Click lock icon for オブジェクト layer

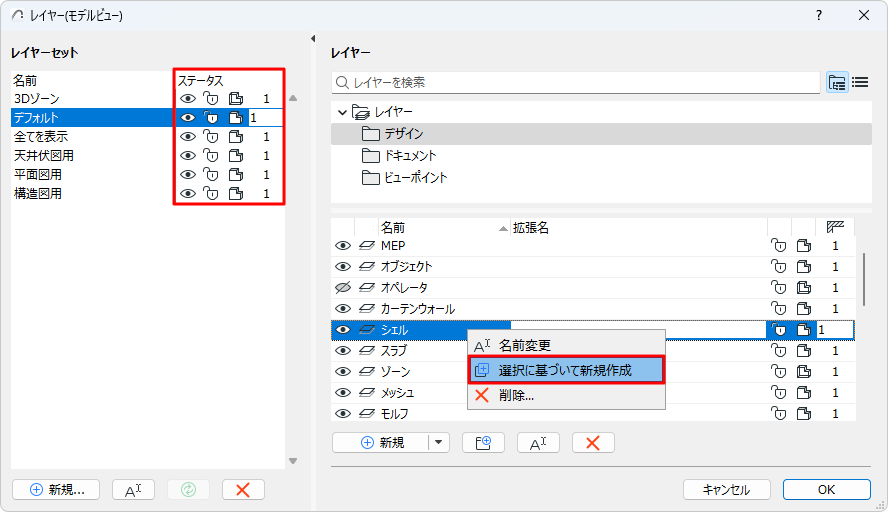[779, 267]
